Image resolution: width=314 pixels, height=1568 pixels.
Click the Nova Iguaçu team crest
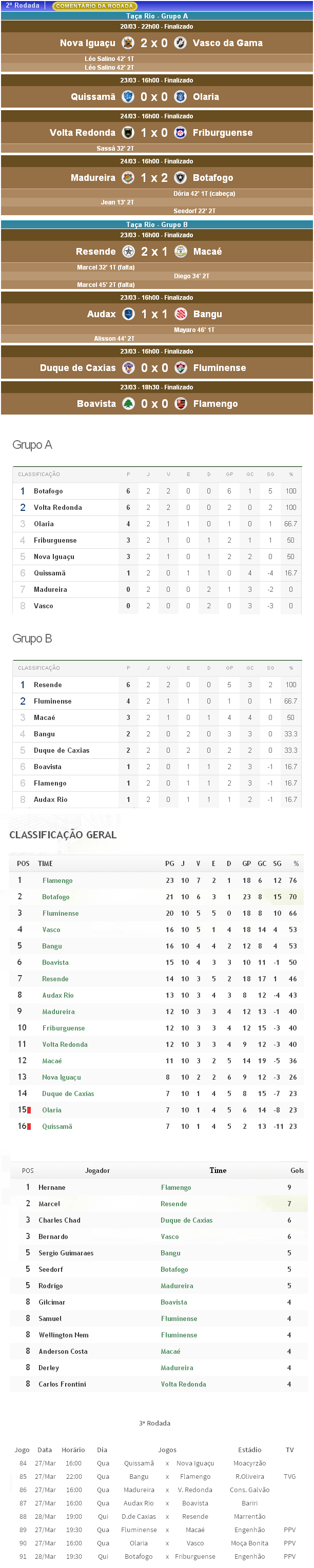[128, 43]
